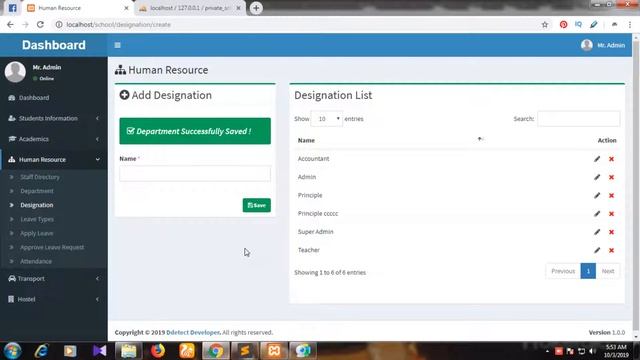Image resolution: width=640 pixels, height=360 pixels.
Task: Switch to the Facebook browser tab
Action: click(x=12, y=8)
